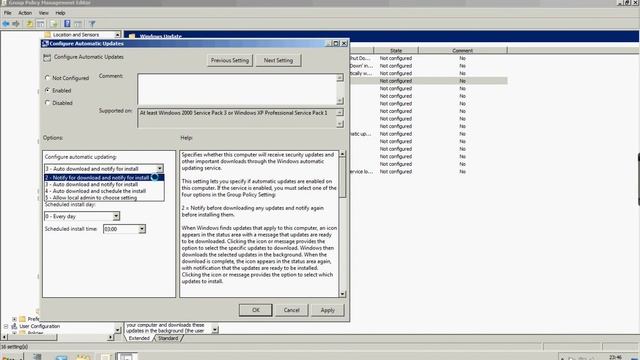Toggle Show/Hide Console Tree toolbar icon
The width and height of the screenshot is (640, 360).
40,24
